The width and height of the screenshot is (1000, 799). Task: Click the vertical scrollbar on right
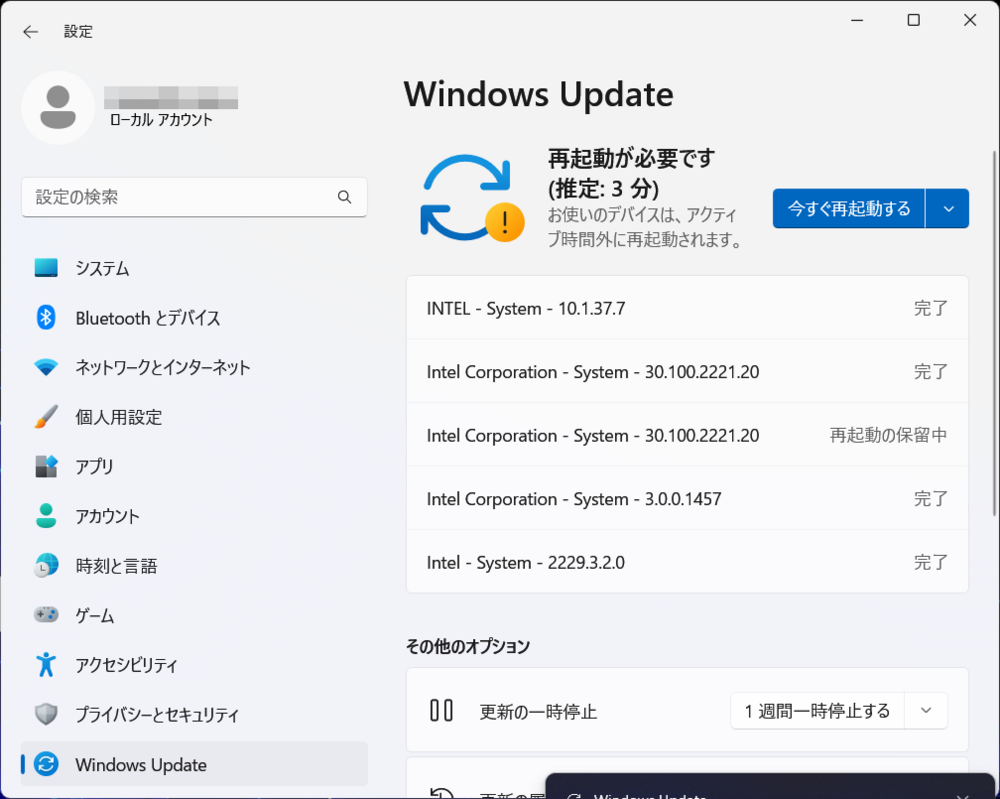coord(995,333)
